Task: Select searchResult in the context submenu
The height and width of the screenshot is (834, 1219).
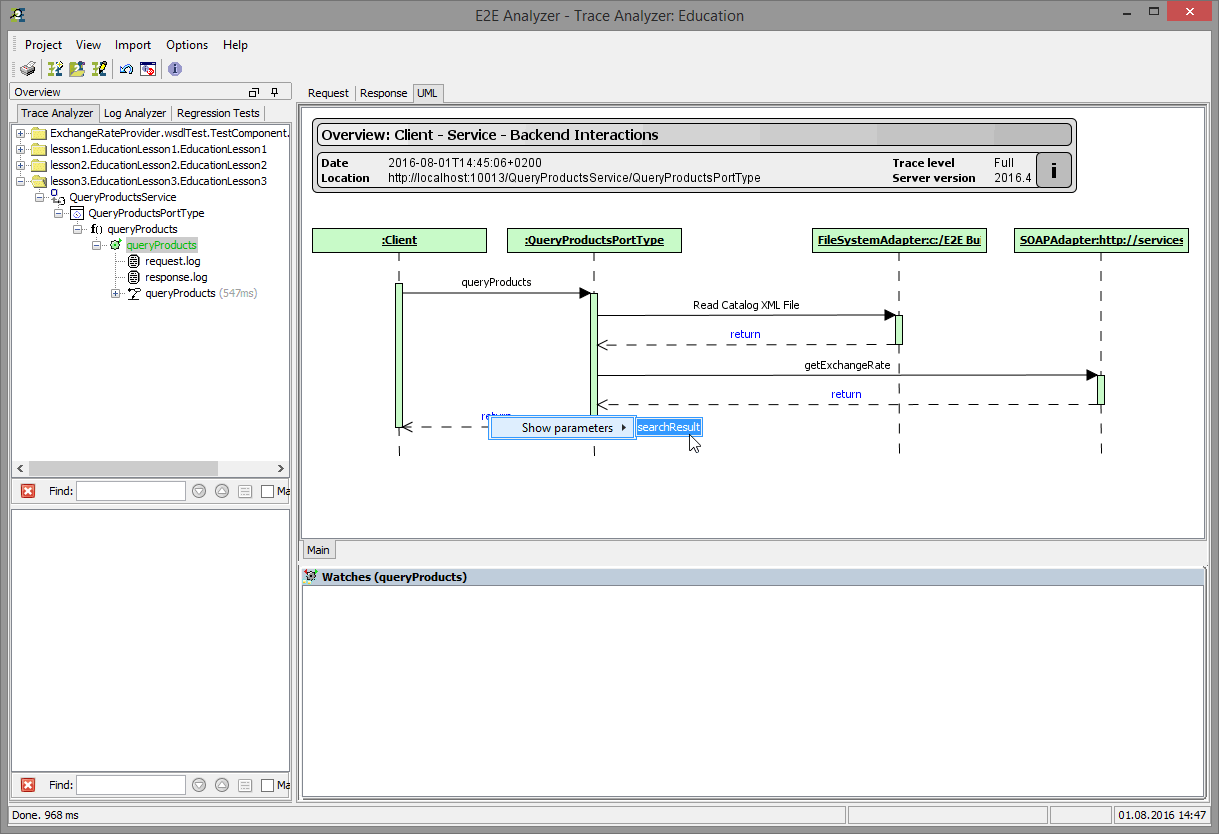Action: (x=669, y=428)
